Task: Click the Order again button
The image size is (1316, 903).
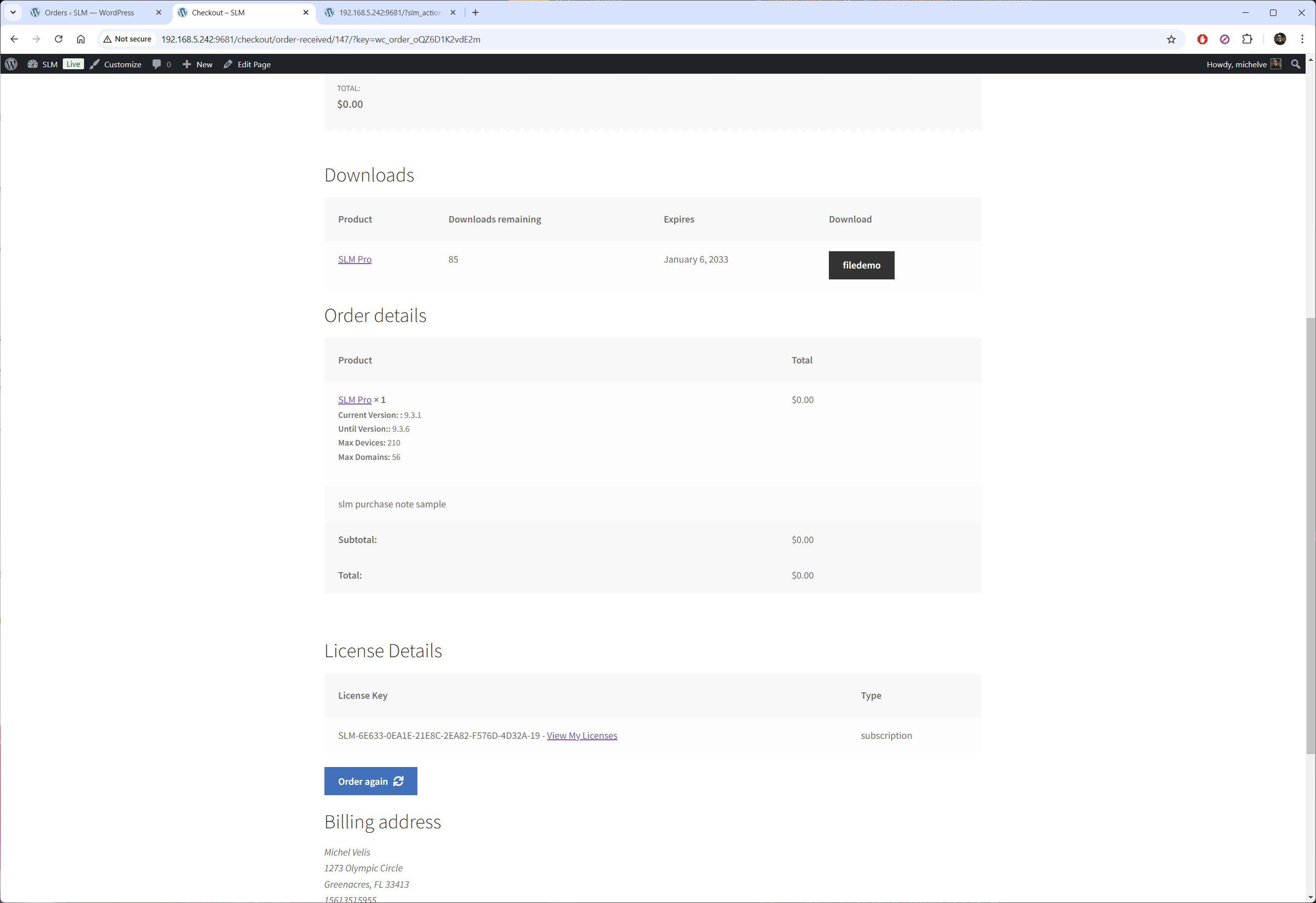Action: [370, 781]
